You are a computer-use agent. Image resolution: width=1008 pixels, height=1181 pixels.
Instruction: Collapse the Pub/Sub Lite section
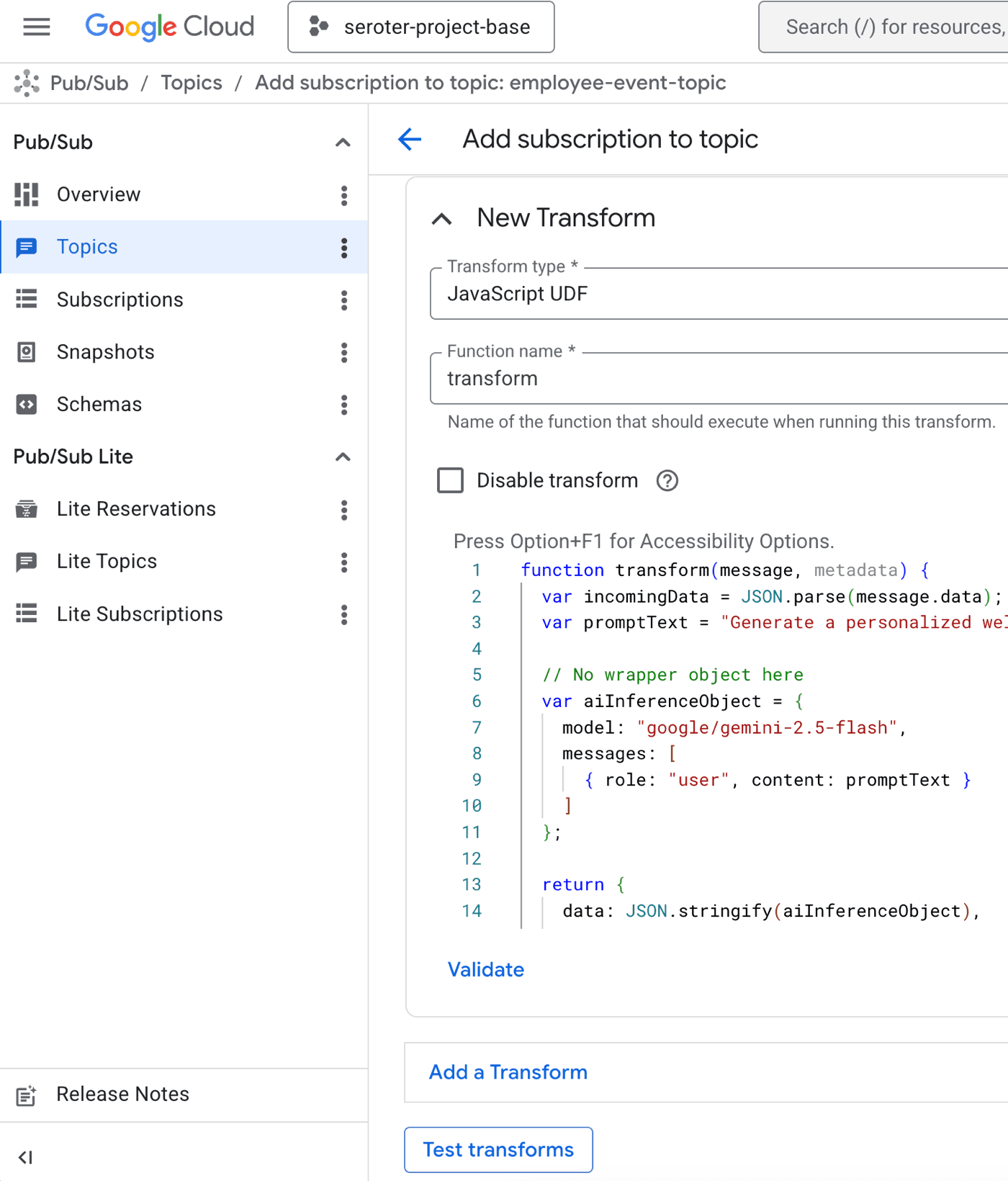[343, 457]
